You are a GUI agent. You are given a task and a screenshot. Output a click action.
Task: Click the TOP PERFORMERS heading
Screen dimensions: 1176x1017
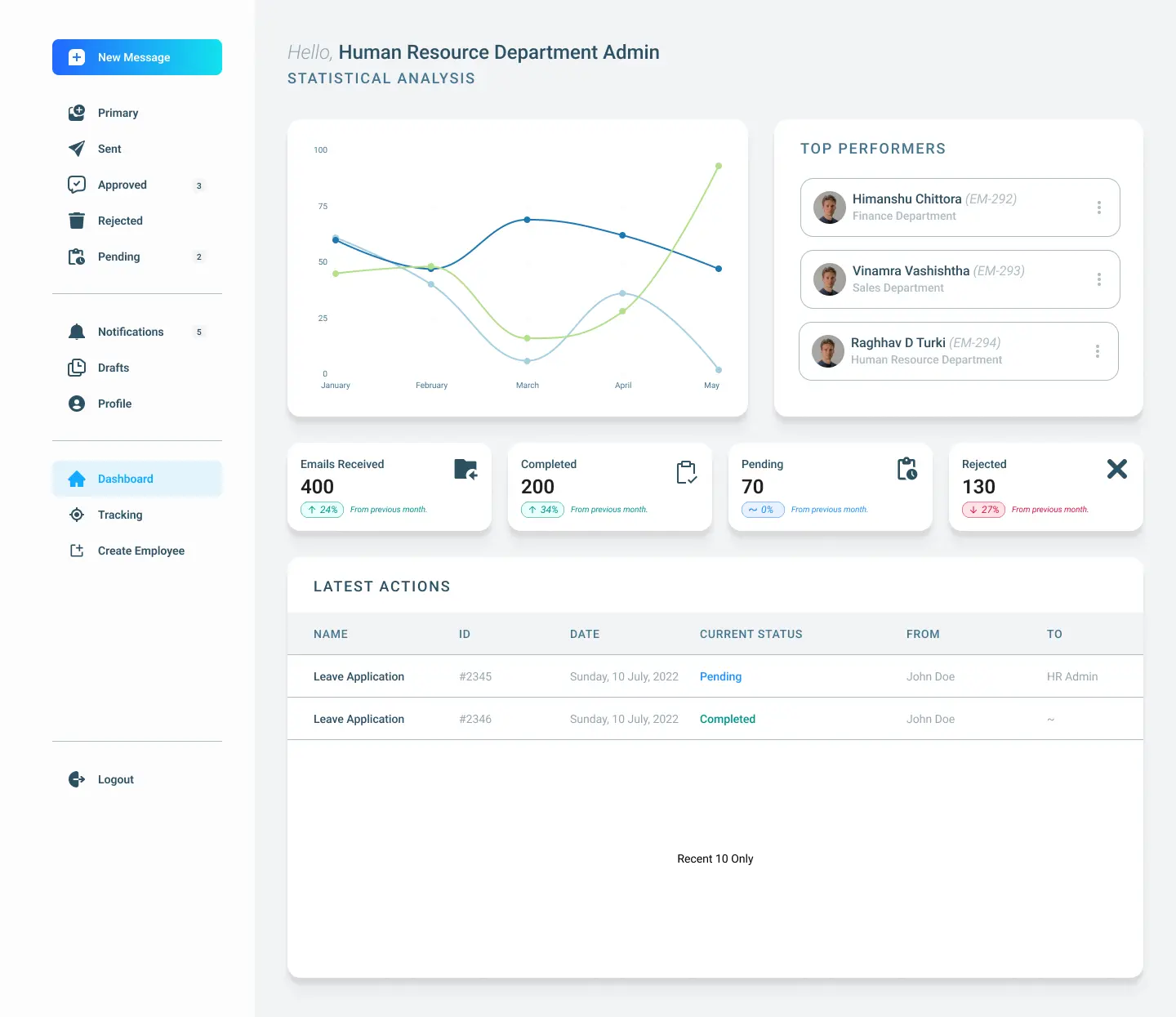pos(873,149)
